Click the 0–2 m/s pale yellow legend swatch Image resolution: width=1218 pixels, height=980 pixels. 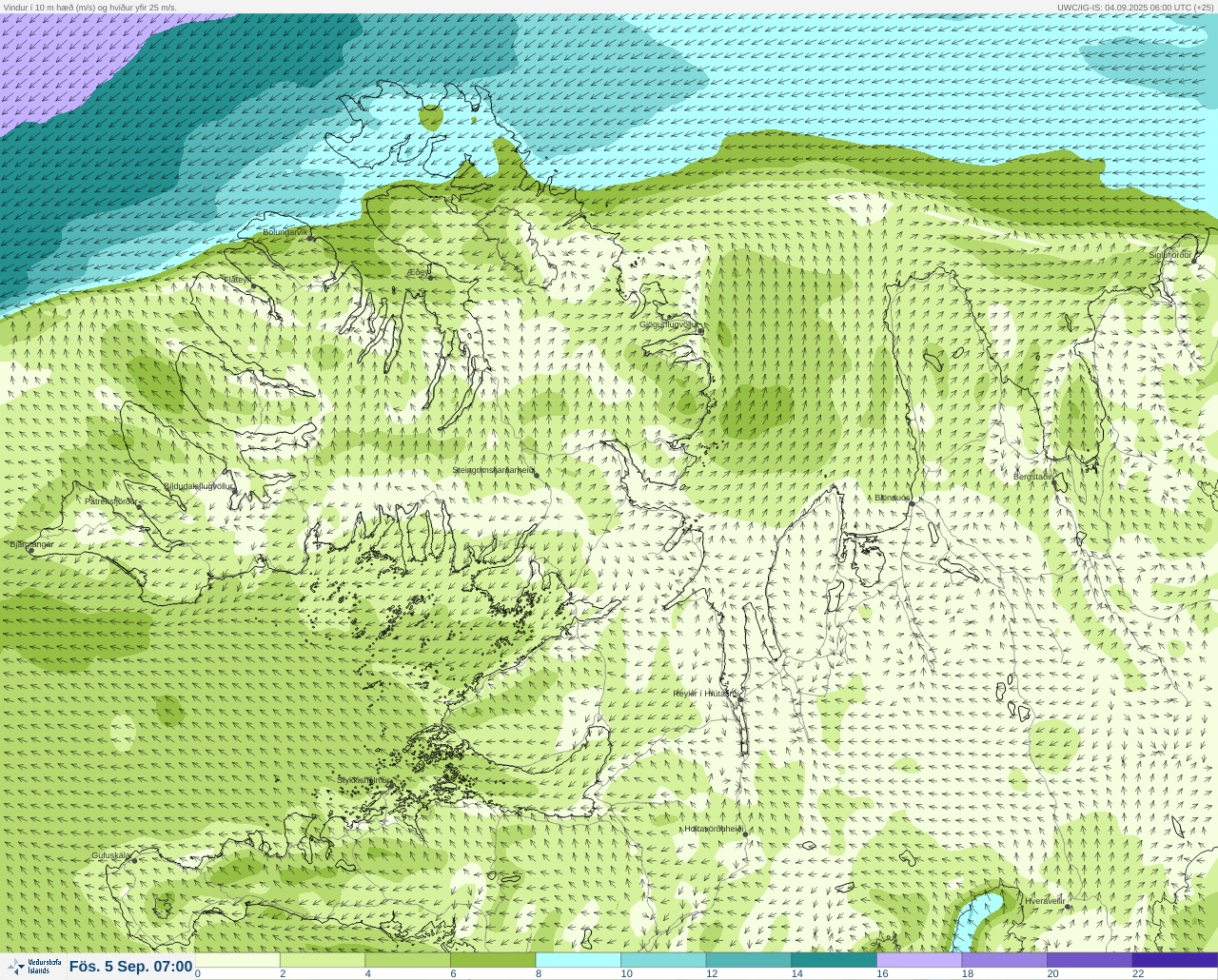pyautogui.click(x=238, y=960)
